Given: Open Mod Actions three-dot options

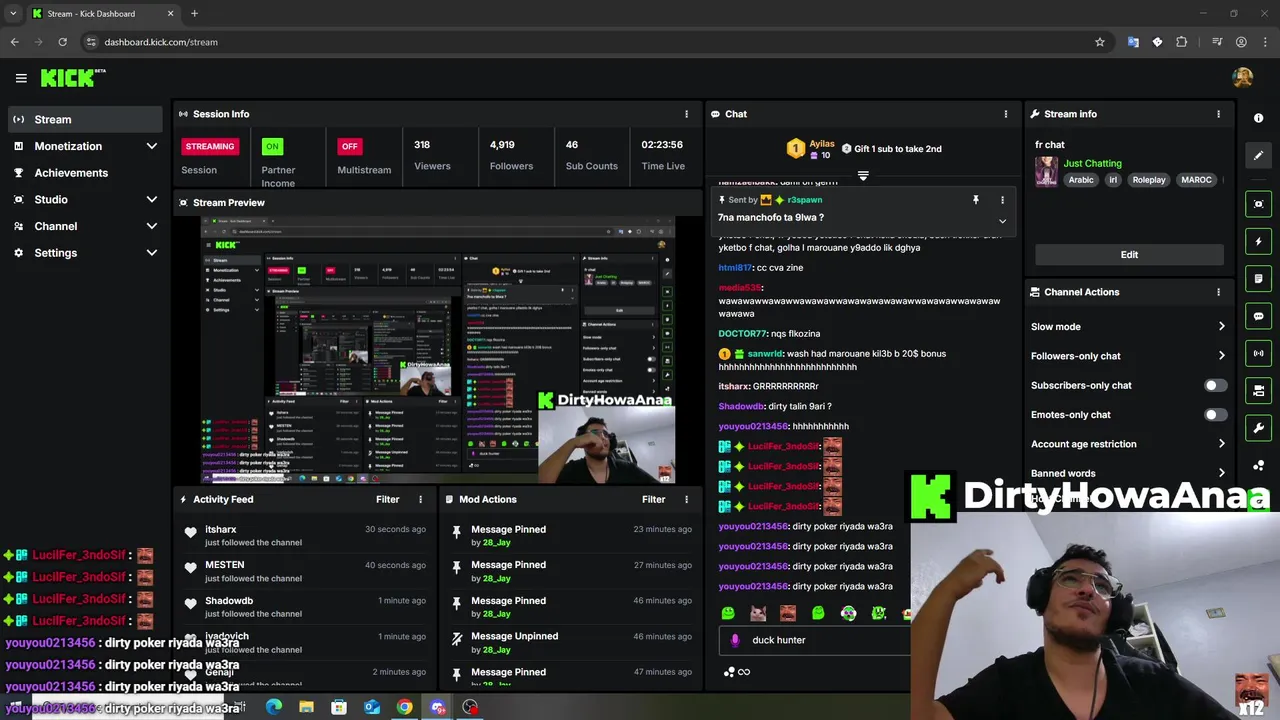Looking at the screenshot, I should 686,499.
